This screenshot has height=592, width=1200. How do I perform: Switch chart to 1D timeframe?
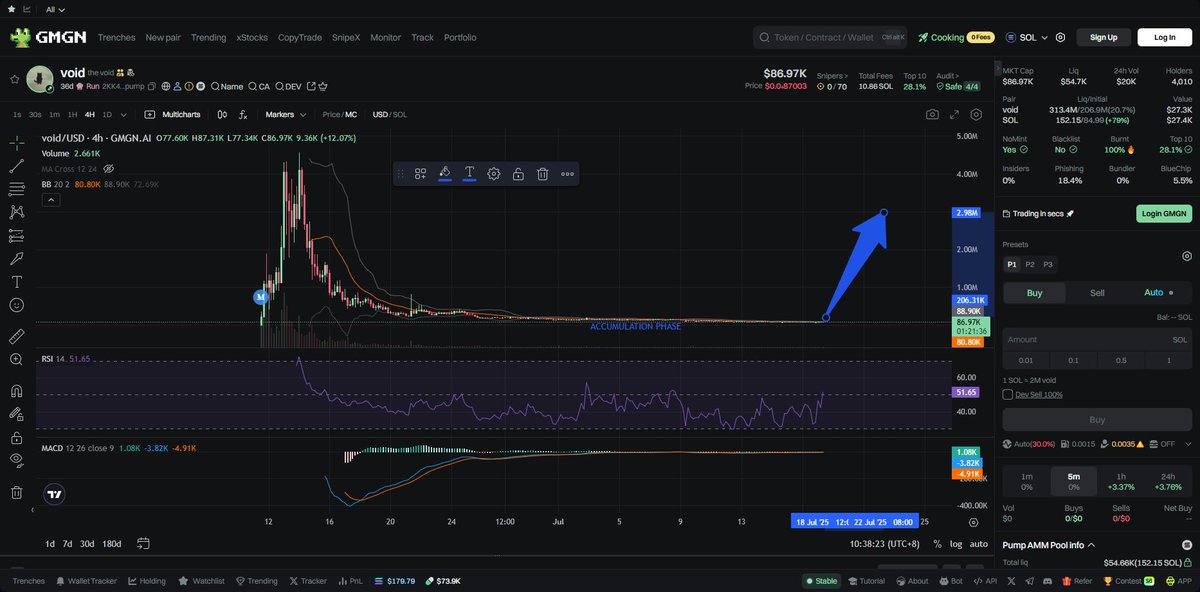(x=107, y=115)
